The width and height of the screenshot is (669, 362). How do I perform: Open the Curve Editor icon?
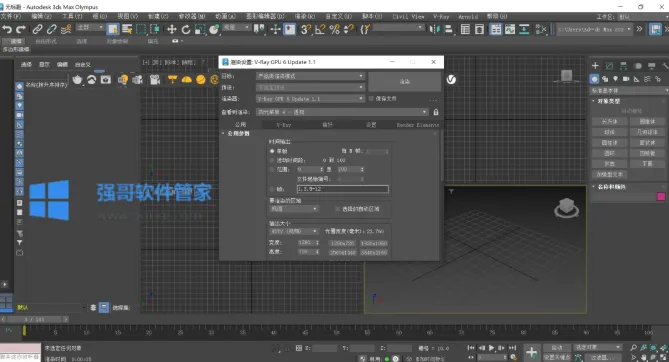point(510,29)
